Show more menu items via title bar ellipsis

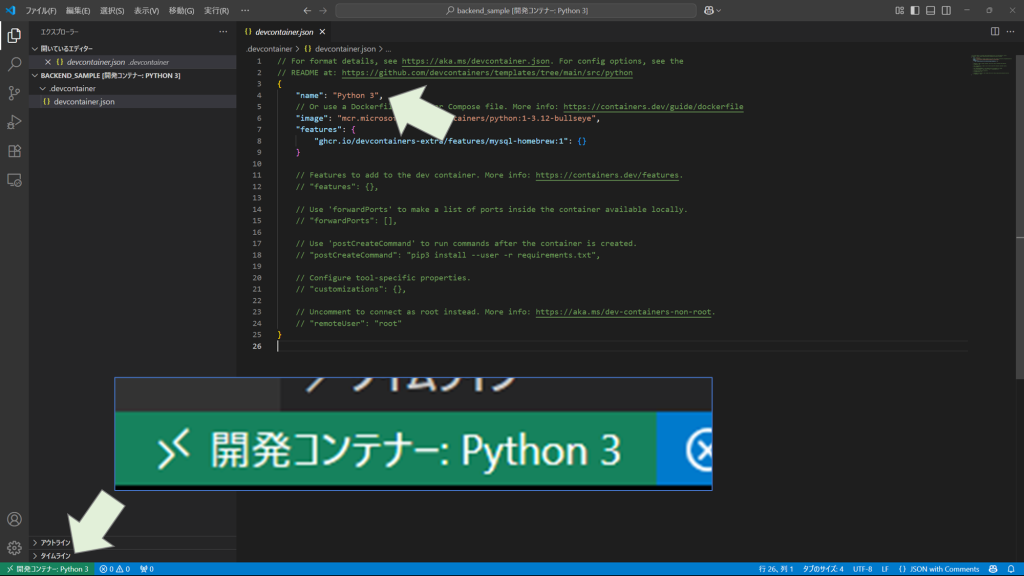[245, 10]
